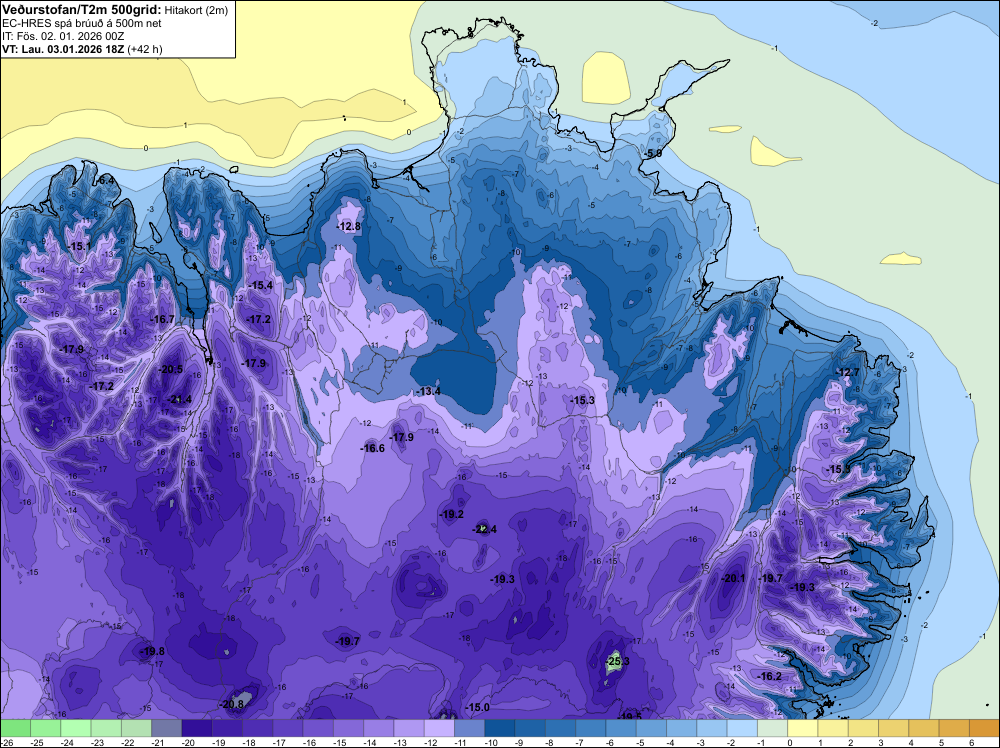Pick the yellow legend swatch between 0 and 1
This screenshot has height=748, width=1000.
803,728
